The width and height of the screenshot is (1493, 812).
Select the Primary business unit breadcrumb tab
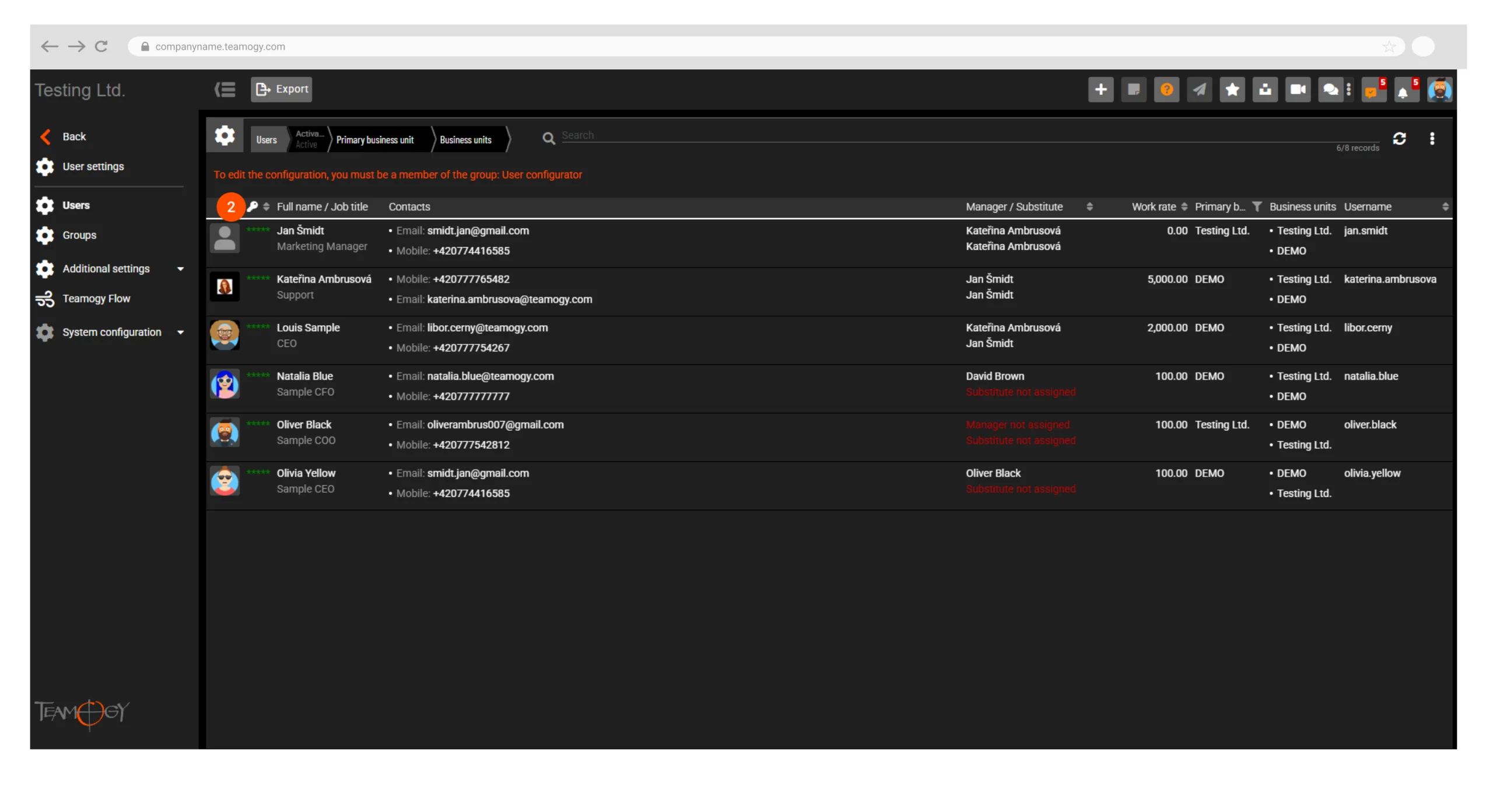374,140
